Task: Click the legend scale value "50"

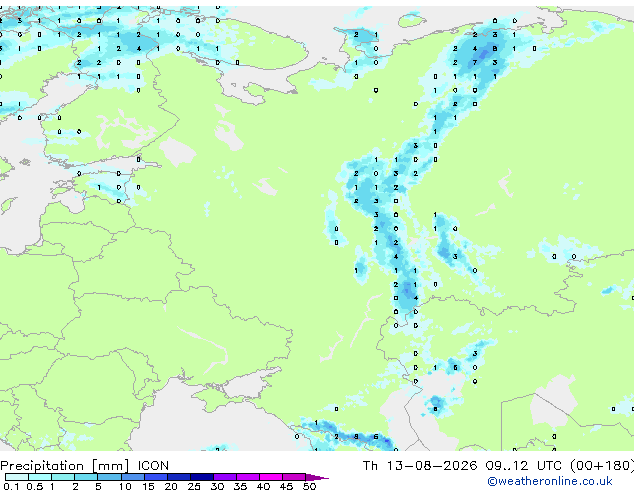Action: (309, 486)
